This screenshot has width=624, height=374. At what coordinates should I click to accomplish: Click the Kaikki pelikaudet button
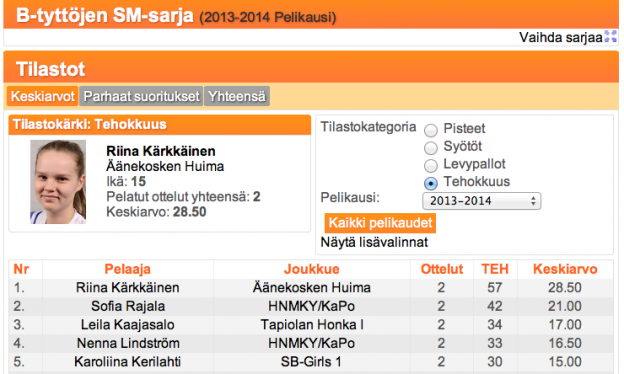pos(380,223)
